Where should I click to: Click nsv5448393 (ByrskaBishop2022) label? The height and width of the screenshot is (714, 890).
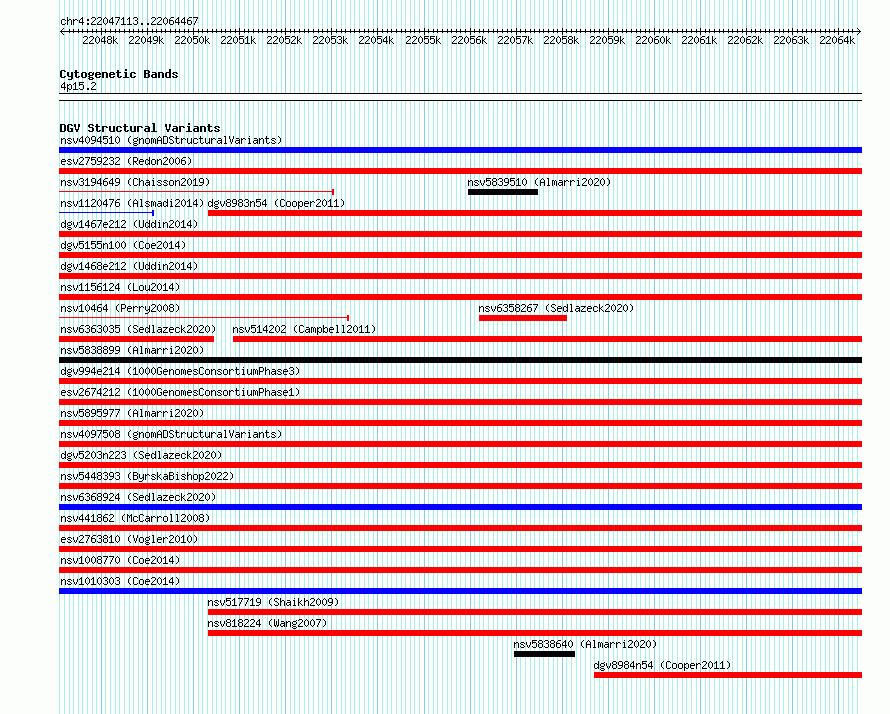[x=147, y=476]
